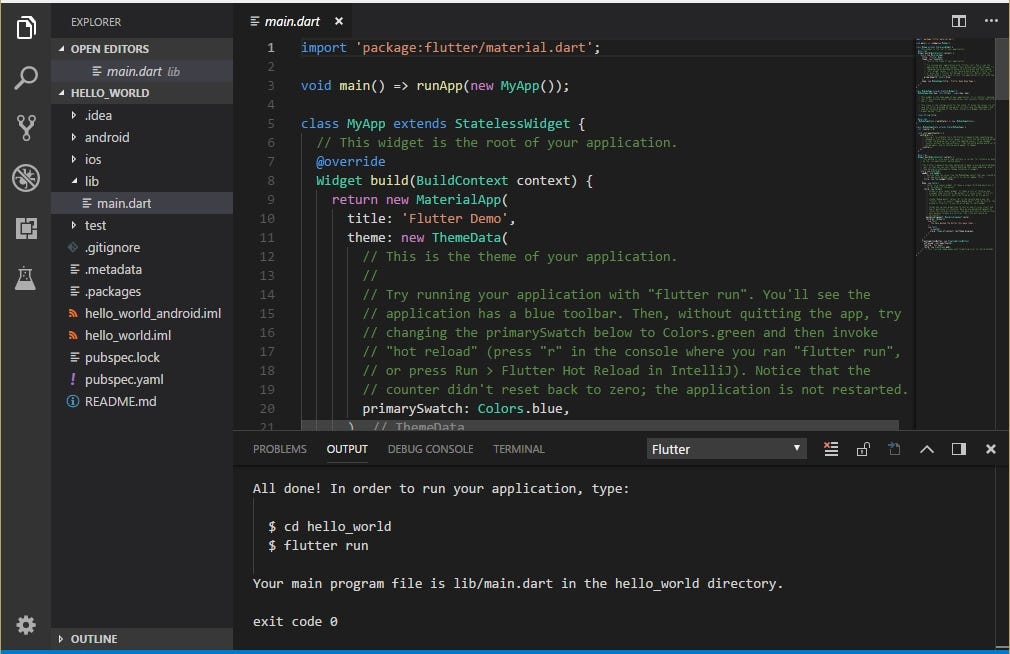Maximize the panel with chevron icon
Image resolution: width=1010 pixels, height=654 pixels.
(927, 449)
